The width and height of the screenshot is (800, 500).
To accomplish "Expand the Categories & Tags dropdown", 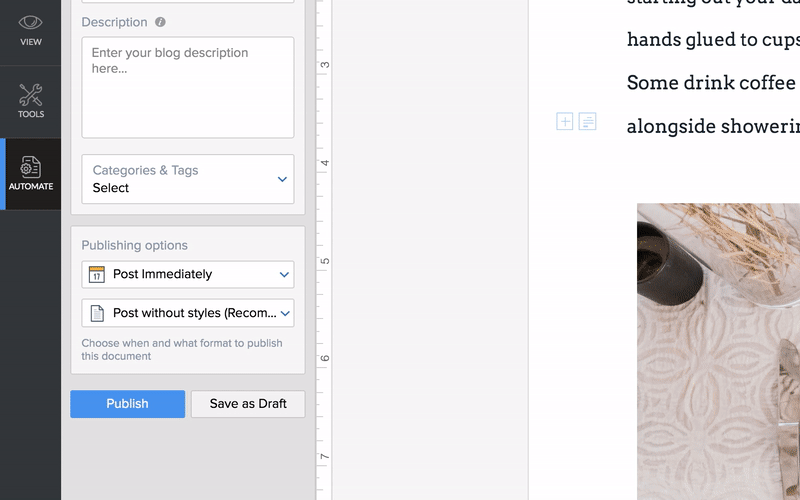I will click(x=282, y=179).
